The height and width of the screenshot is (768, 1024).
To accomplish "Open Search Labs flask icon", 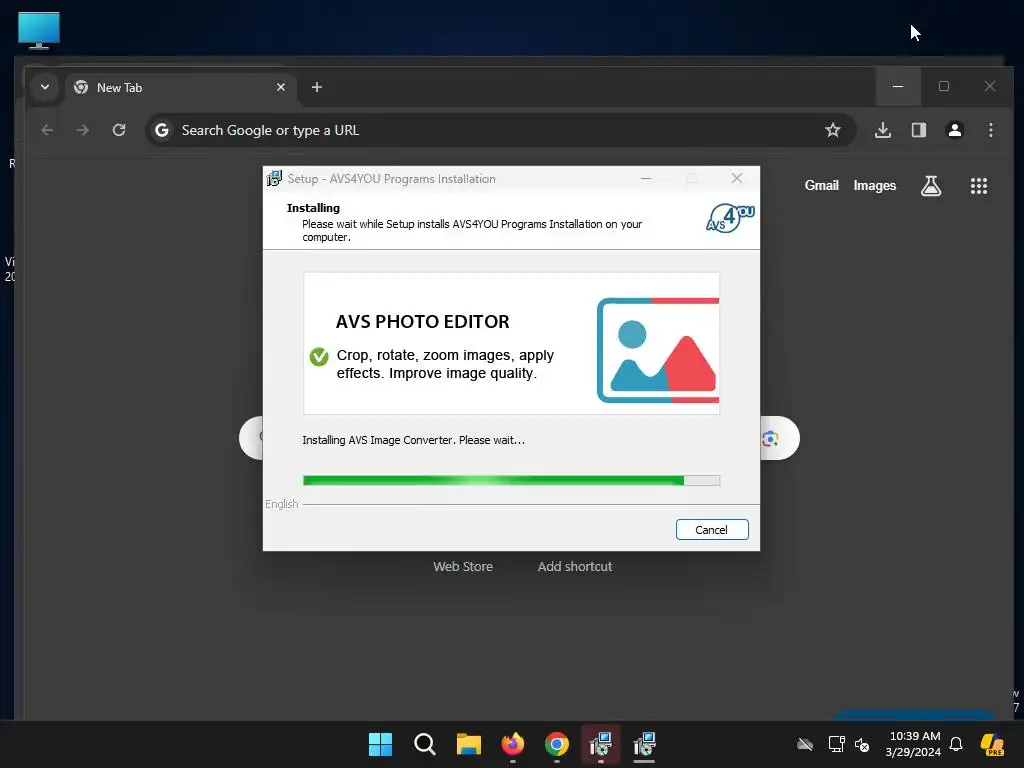I will [x=931, y=186].
